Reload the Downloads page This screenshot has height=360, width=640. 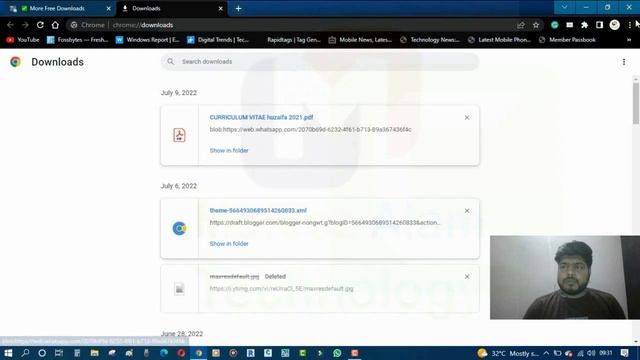coord(40,25)
